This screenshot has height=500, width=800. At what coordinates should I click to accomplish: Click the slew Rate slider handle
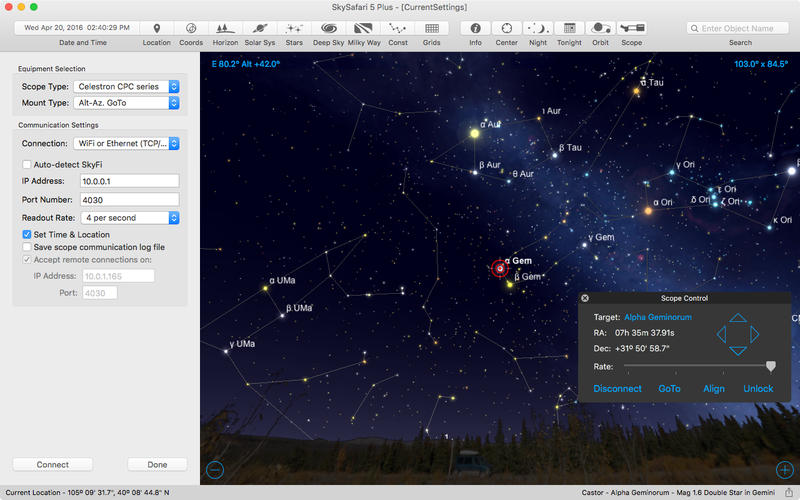770,366
